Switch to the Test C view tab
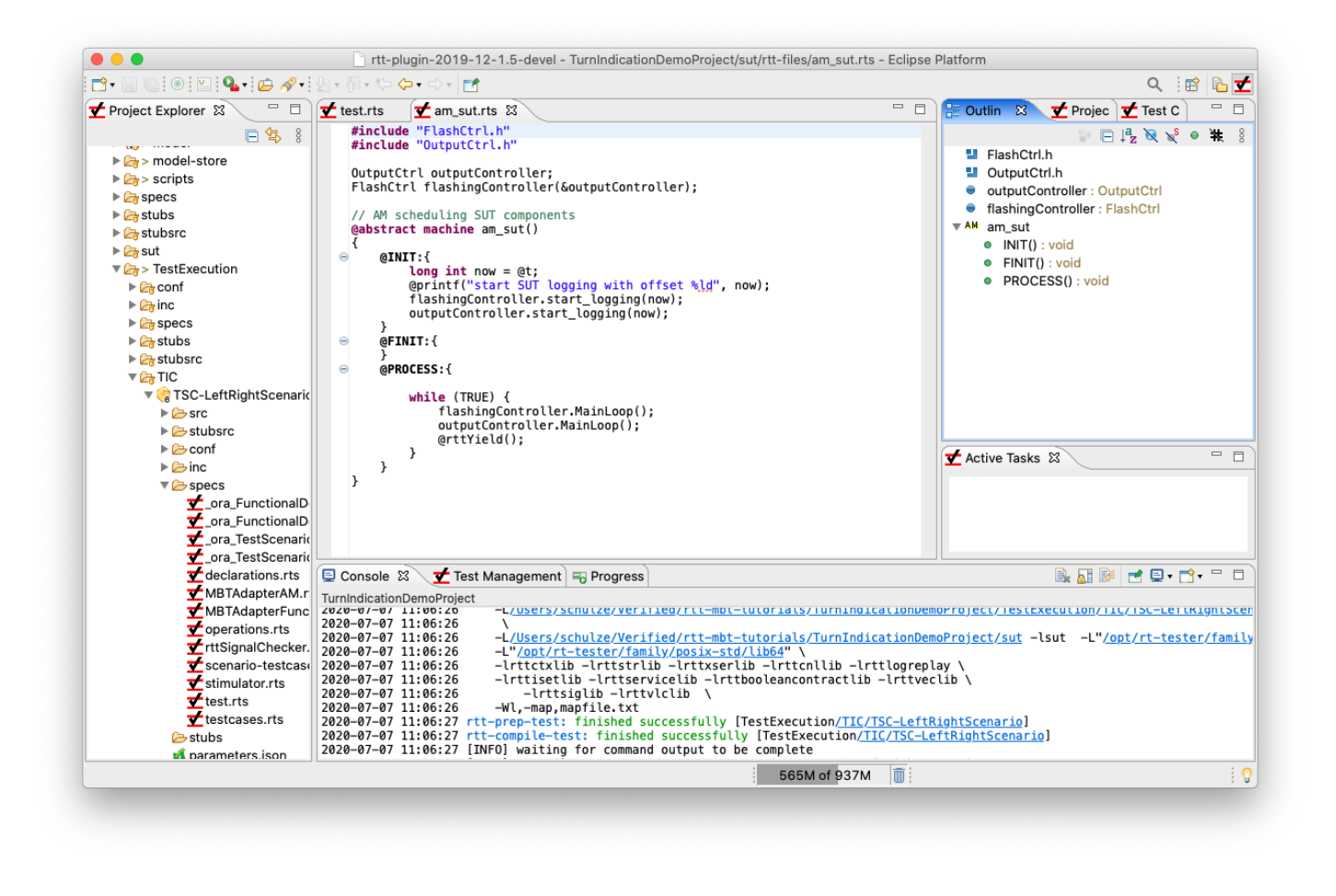Screen dimensions: 1336x896 point(1151,111)
